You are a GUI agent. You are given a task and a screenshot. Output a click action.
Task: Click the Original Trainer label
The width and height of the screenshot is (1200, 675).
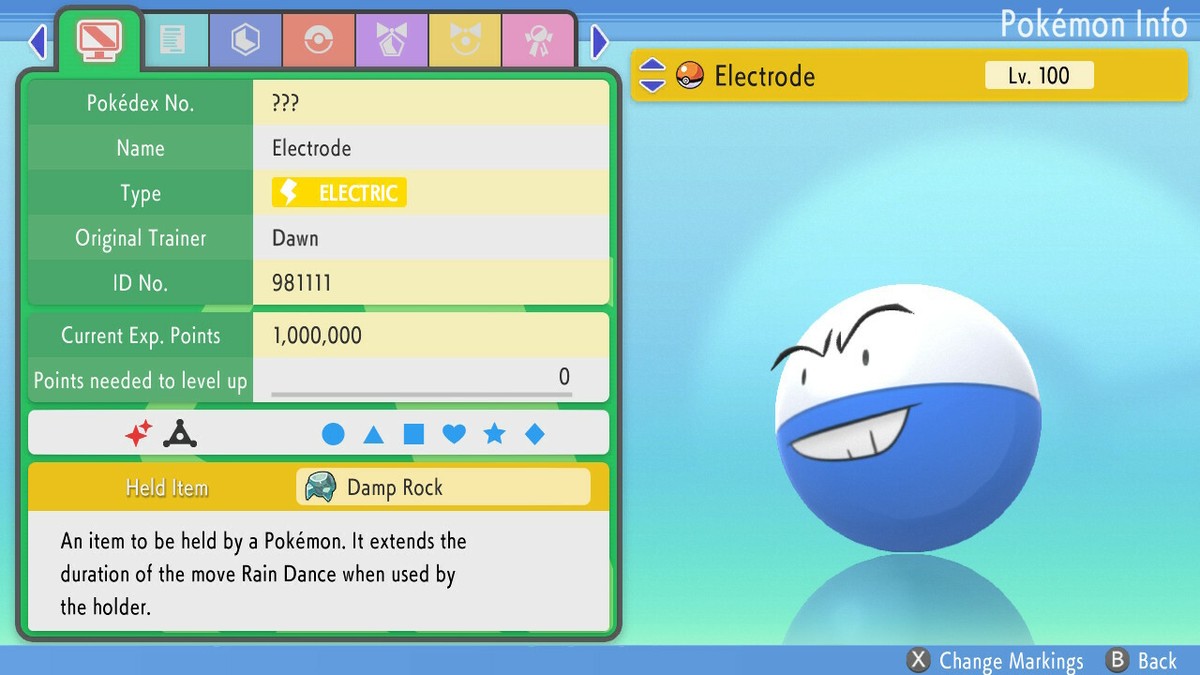[141, 238]
